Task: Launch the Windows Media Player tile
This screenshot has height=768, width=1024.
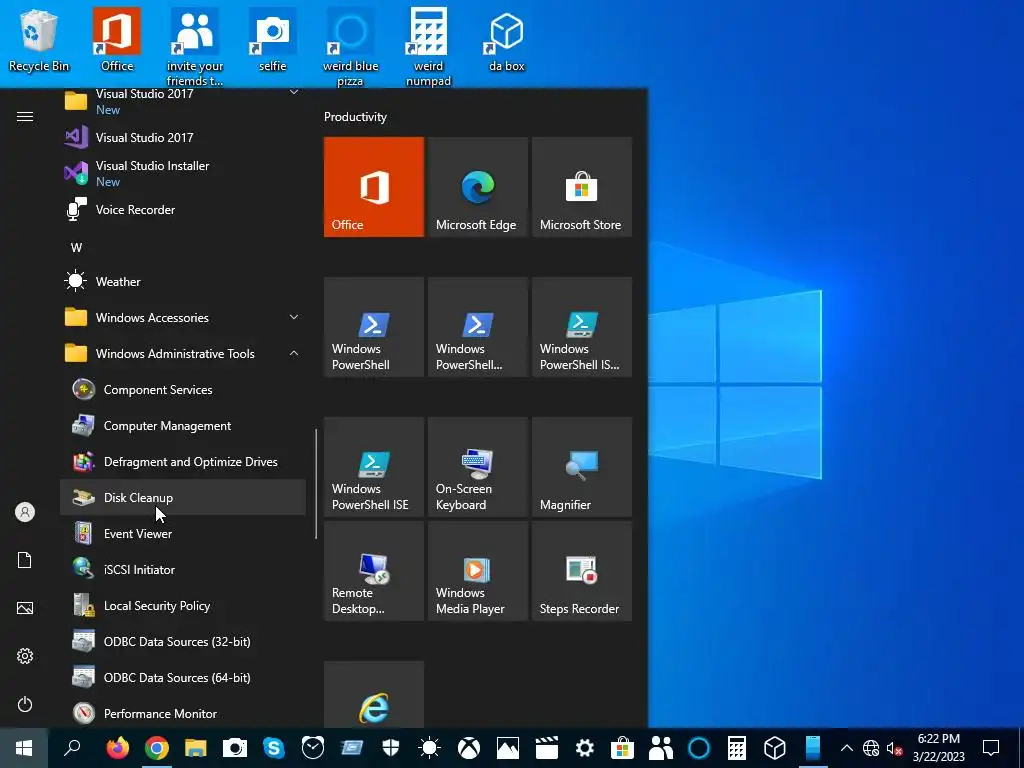Action: (x=477, y=571)
